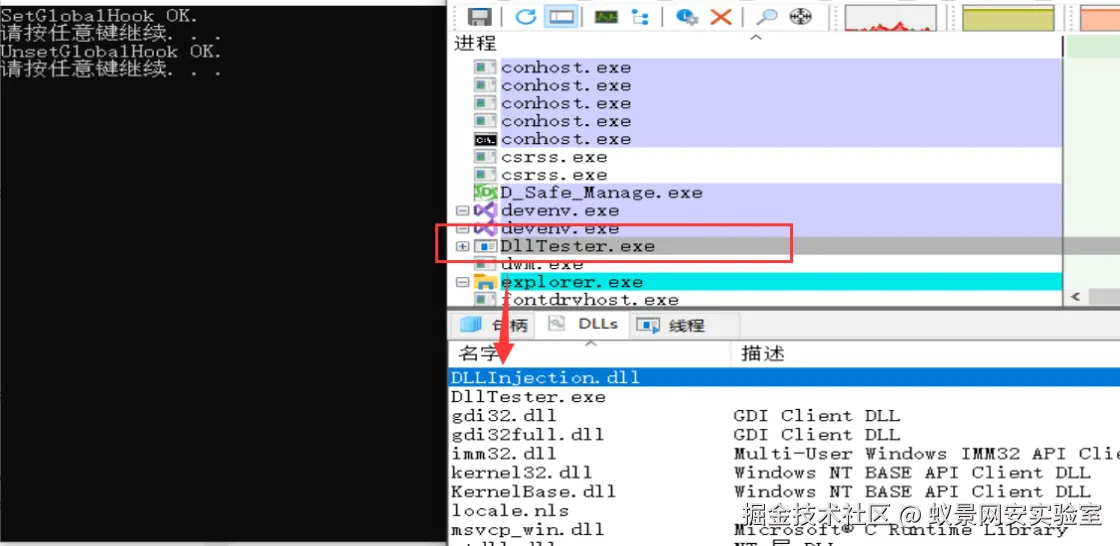Open the orange physical memory graph

click(1100, 18)
